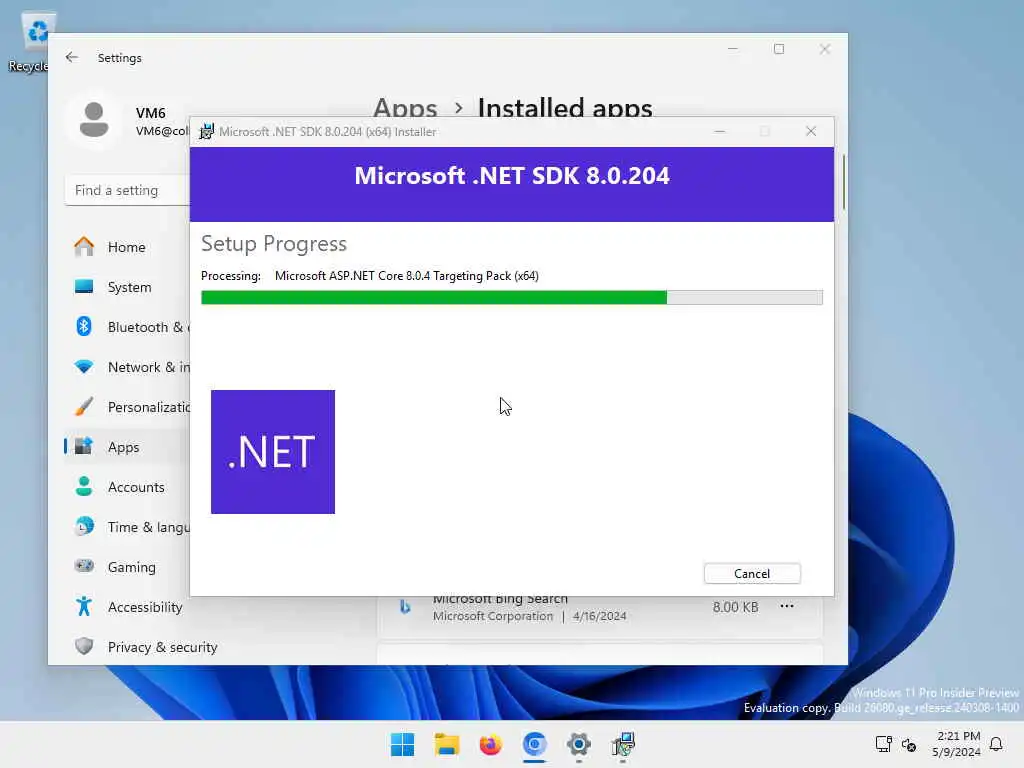Open the Windows Start menu
Viewport: 1024px width, 768px height.
(x=402, y=744)
